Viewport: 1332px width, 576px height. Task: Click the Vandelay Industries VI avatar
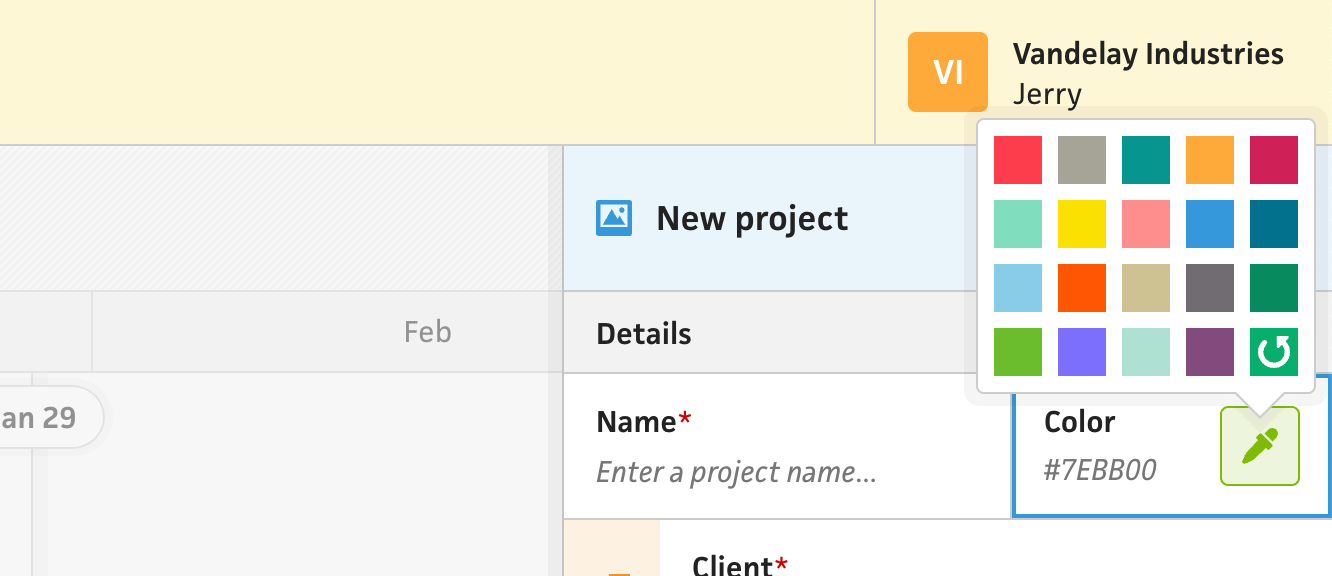pyautogui.click(x=947, y=72)
